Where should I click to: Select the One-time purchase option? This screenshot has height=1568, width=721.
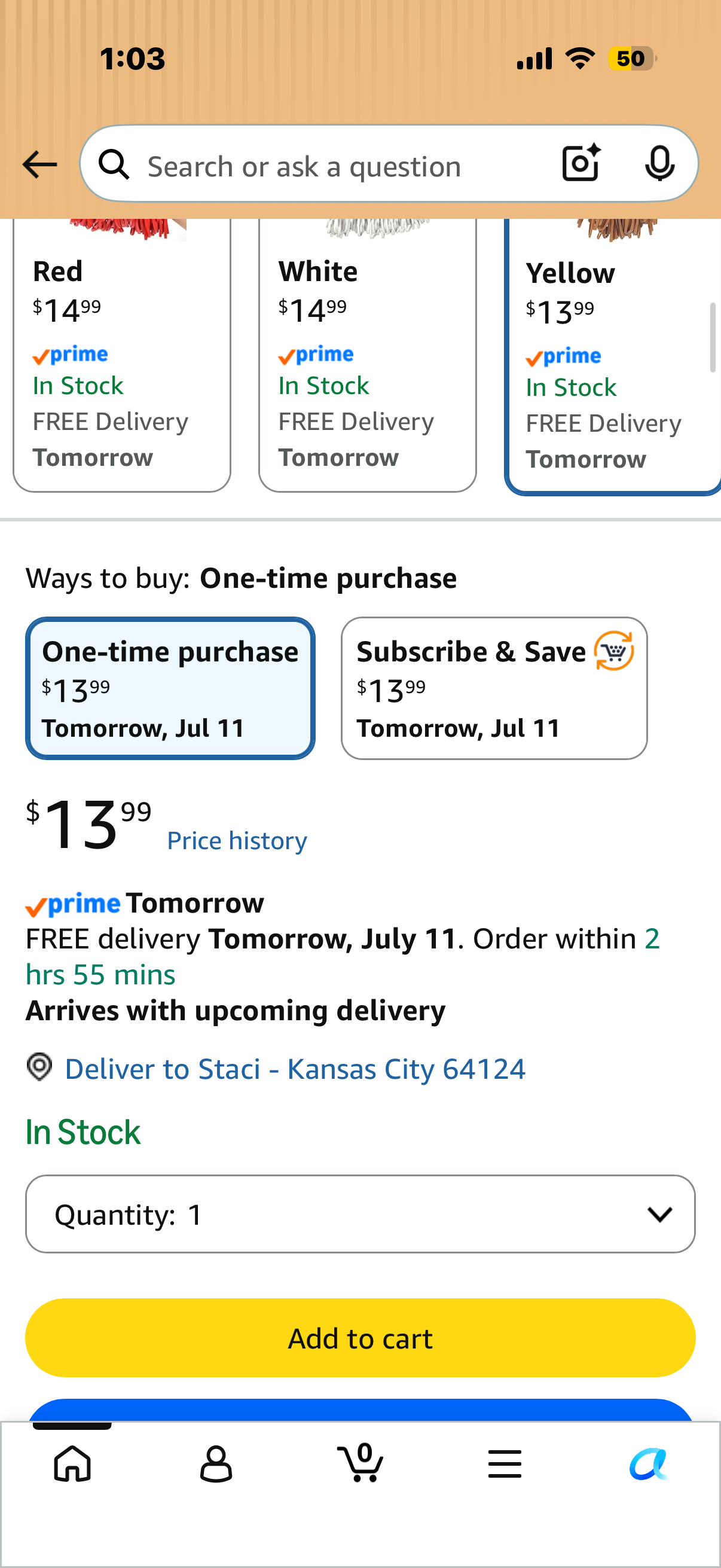point(170,688)
